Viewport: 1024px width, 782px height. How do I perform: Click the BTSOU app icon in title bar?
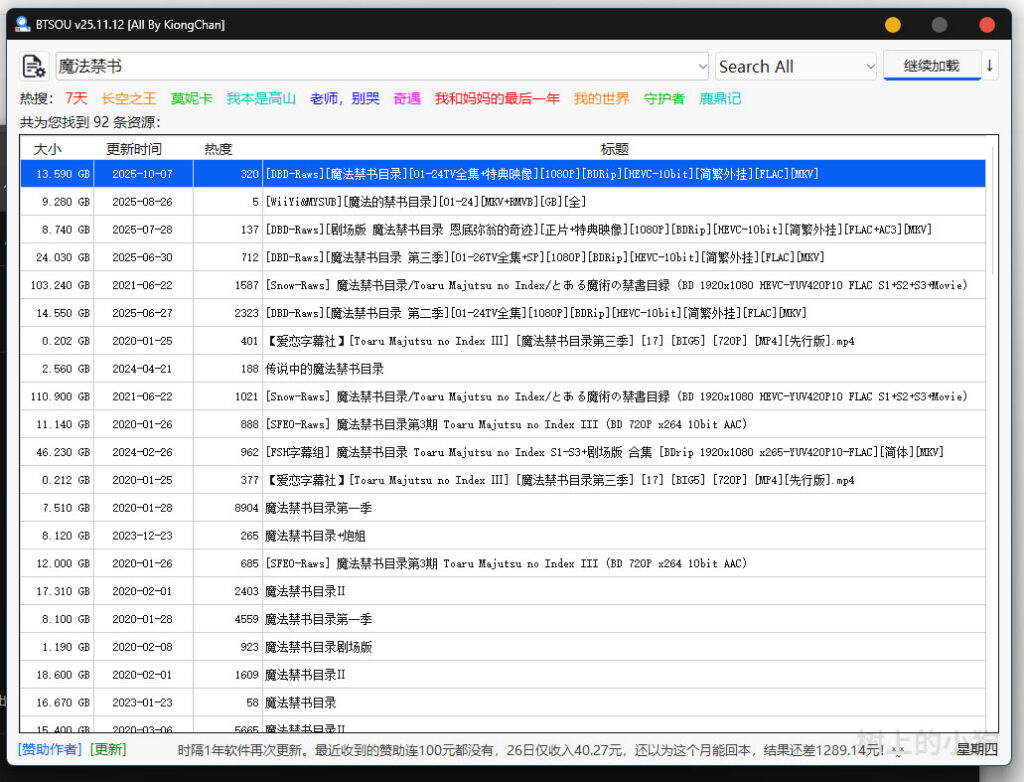pos(22,24)
